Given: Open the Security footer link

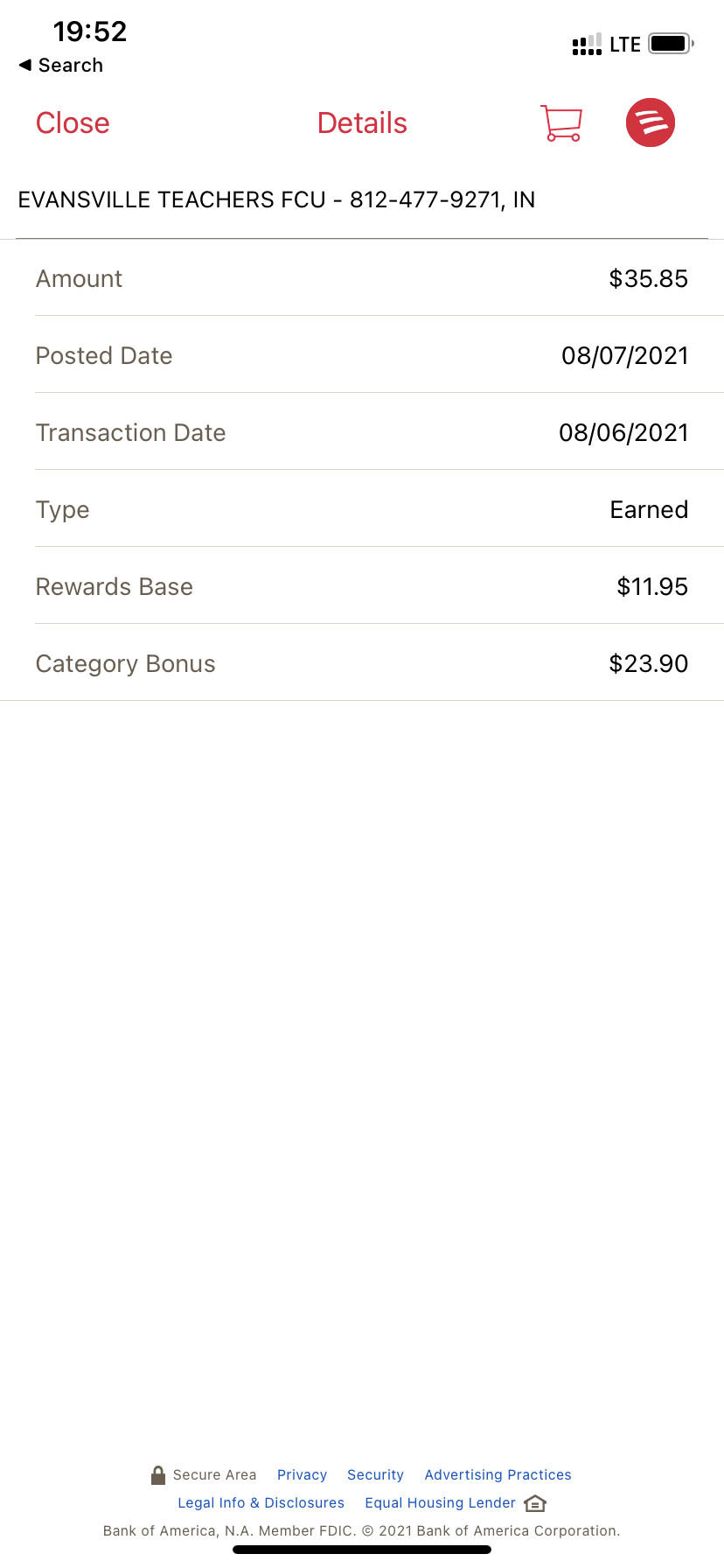Looking at the screenshot, I should [x=375, y=1475].
